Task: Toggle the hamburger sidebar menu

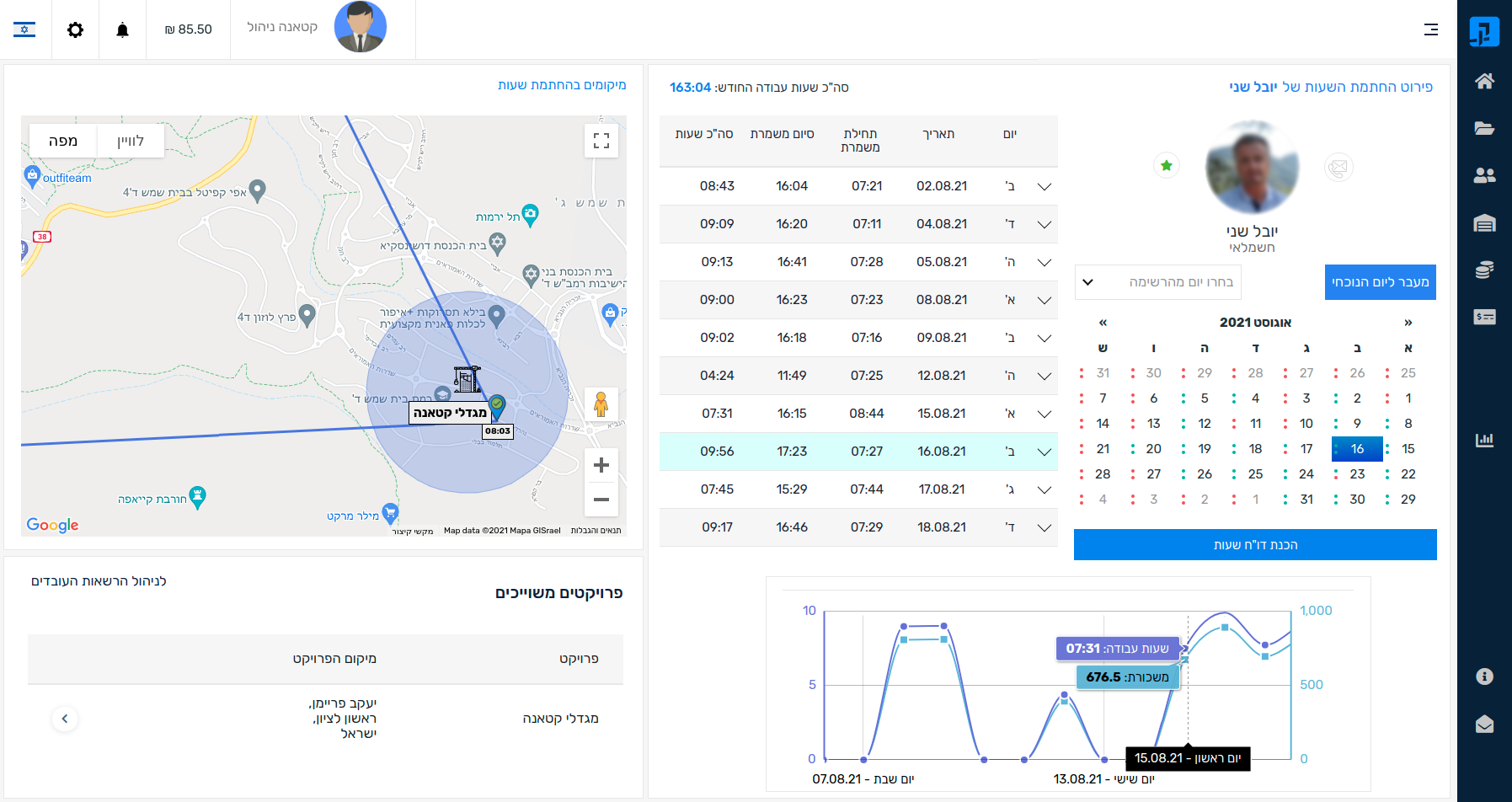Action: point(1430,29)
